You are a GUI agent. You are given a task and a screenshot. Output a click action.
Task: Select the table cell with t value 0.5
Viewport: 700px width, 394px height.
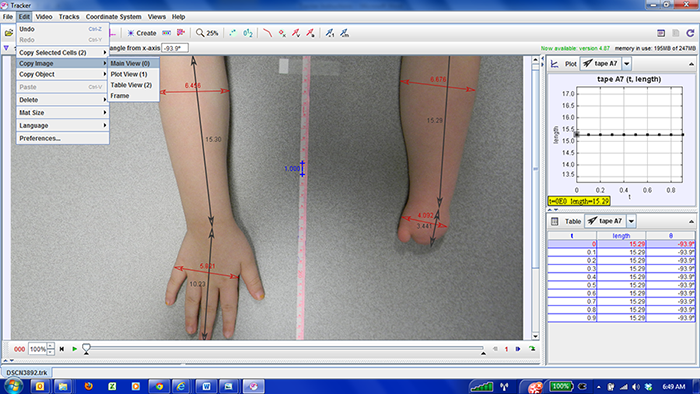click(572, 285)
